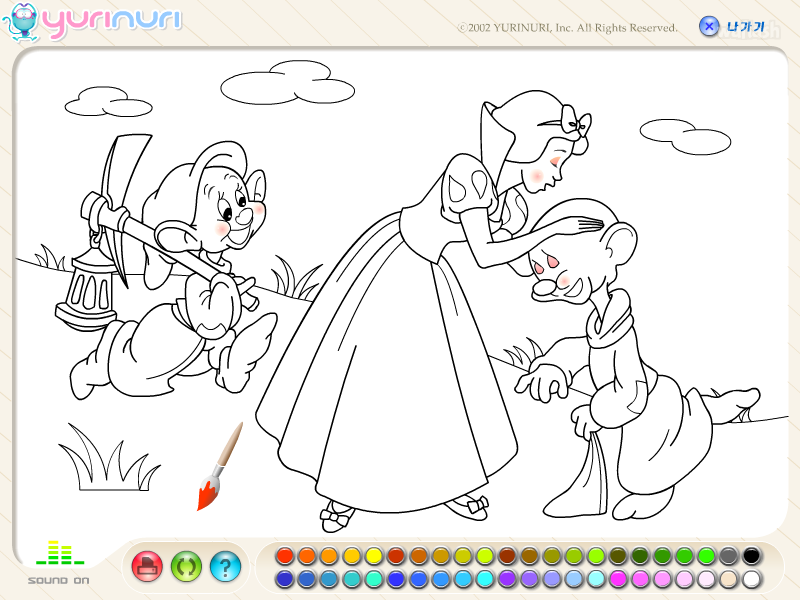
Task: Select the dark olive color swatch
Action: (618, 556)
